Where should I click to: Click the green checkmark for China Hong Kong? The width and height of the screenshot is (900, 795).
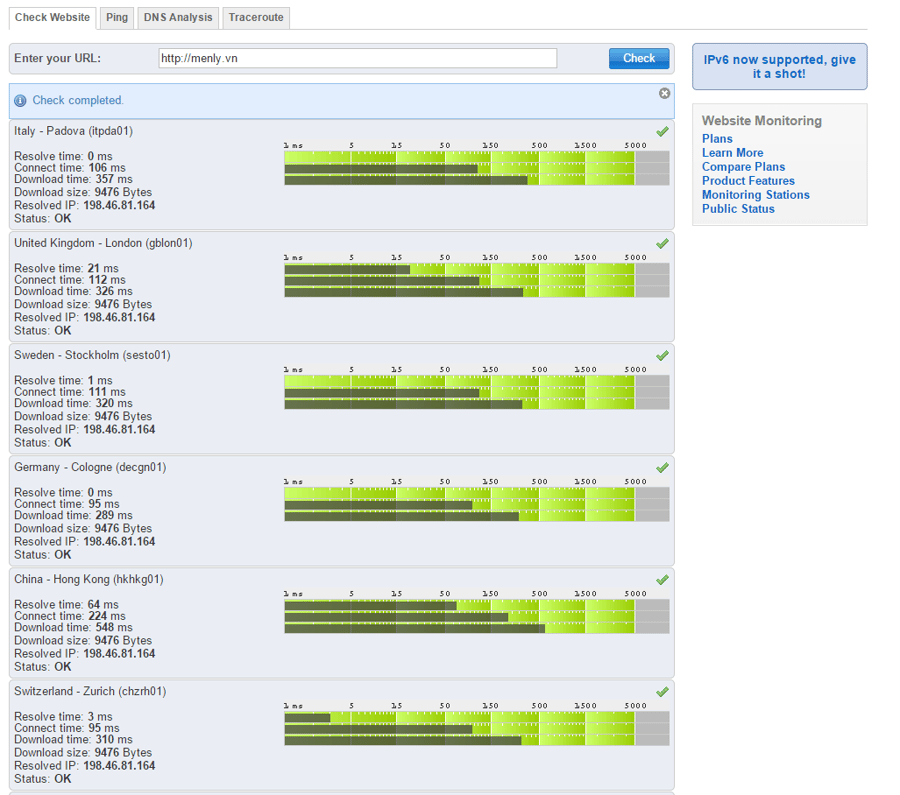pos(662,579)
